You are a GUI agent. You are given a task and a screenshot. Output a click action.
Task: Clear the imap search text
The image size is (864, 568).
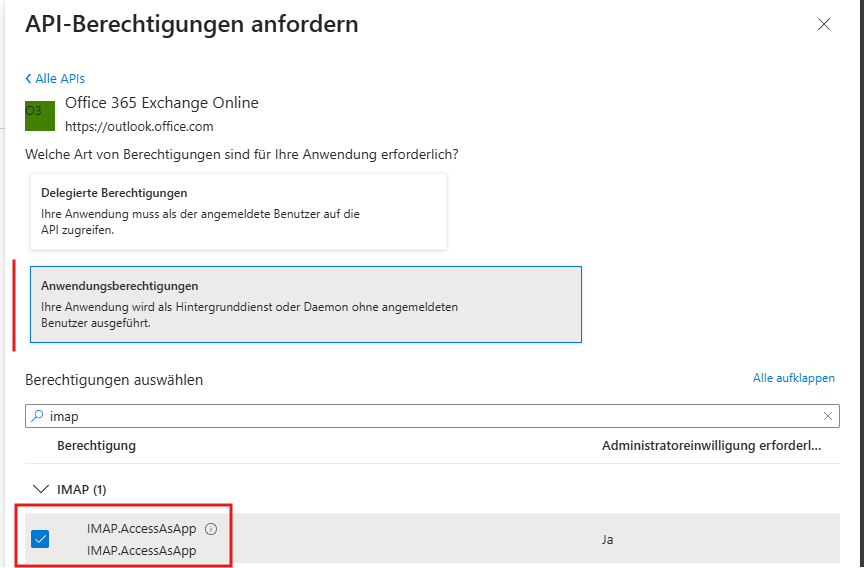828,416
